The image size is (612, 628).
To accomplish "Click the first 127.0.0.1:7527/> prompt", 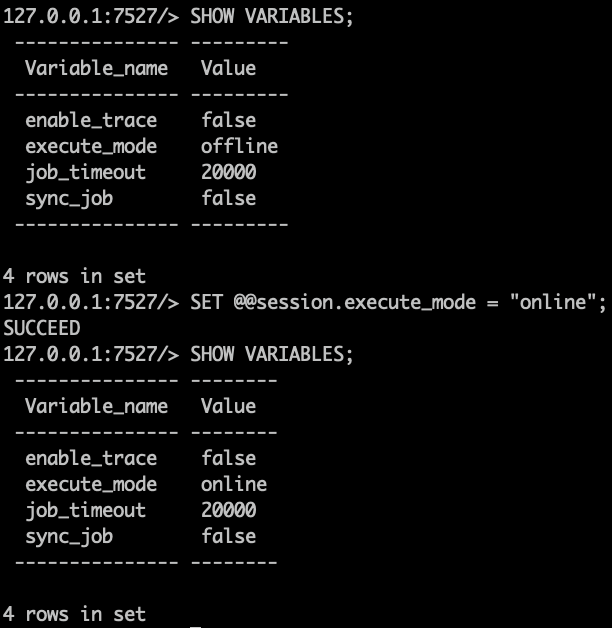I will [x=90, y=16].
